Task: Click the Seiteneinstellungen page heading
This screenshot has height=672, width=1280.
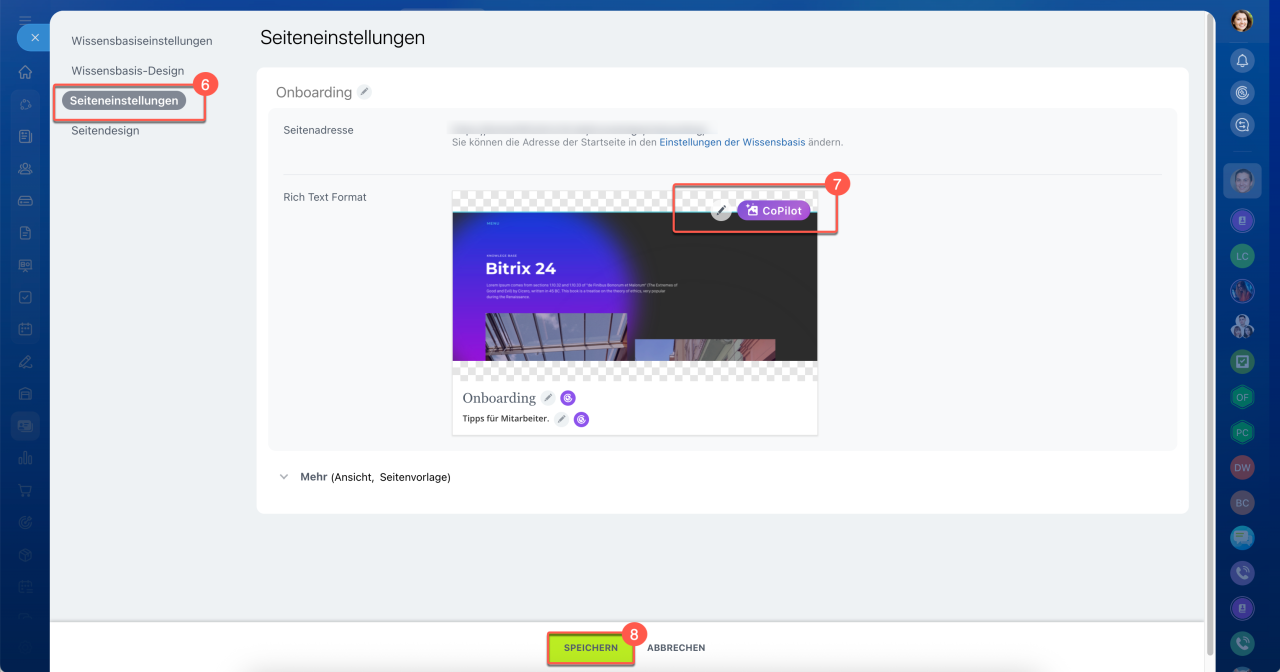Action: coord(342,38)
